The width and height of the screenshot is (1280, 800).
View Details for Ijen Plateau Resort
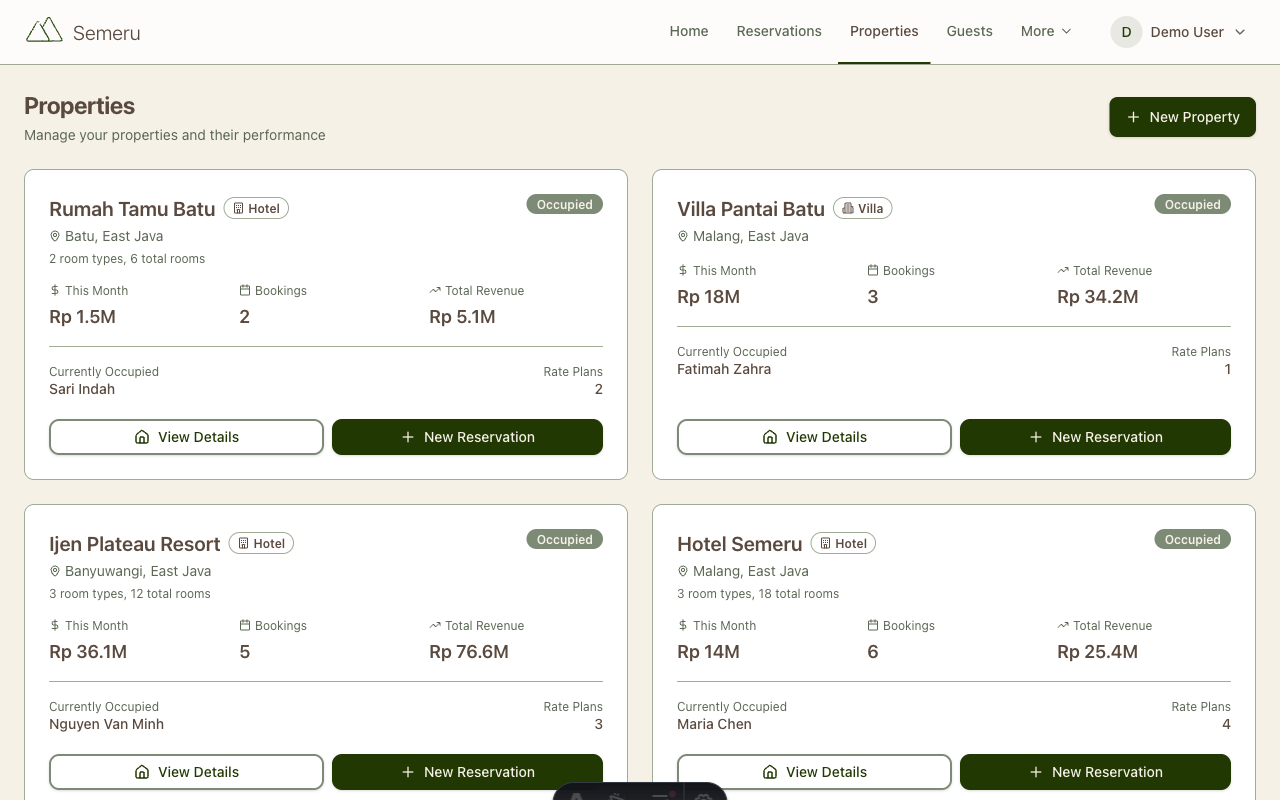[x=186, y=772]
